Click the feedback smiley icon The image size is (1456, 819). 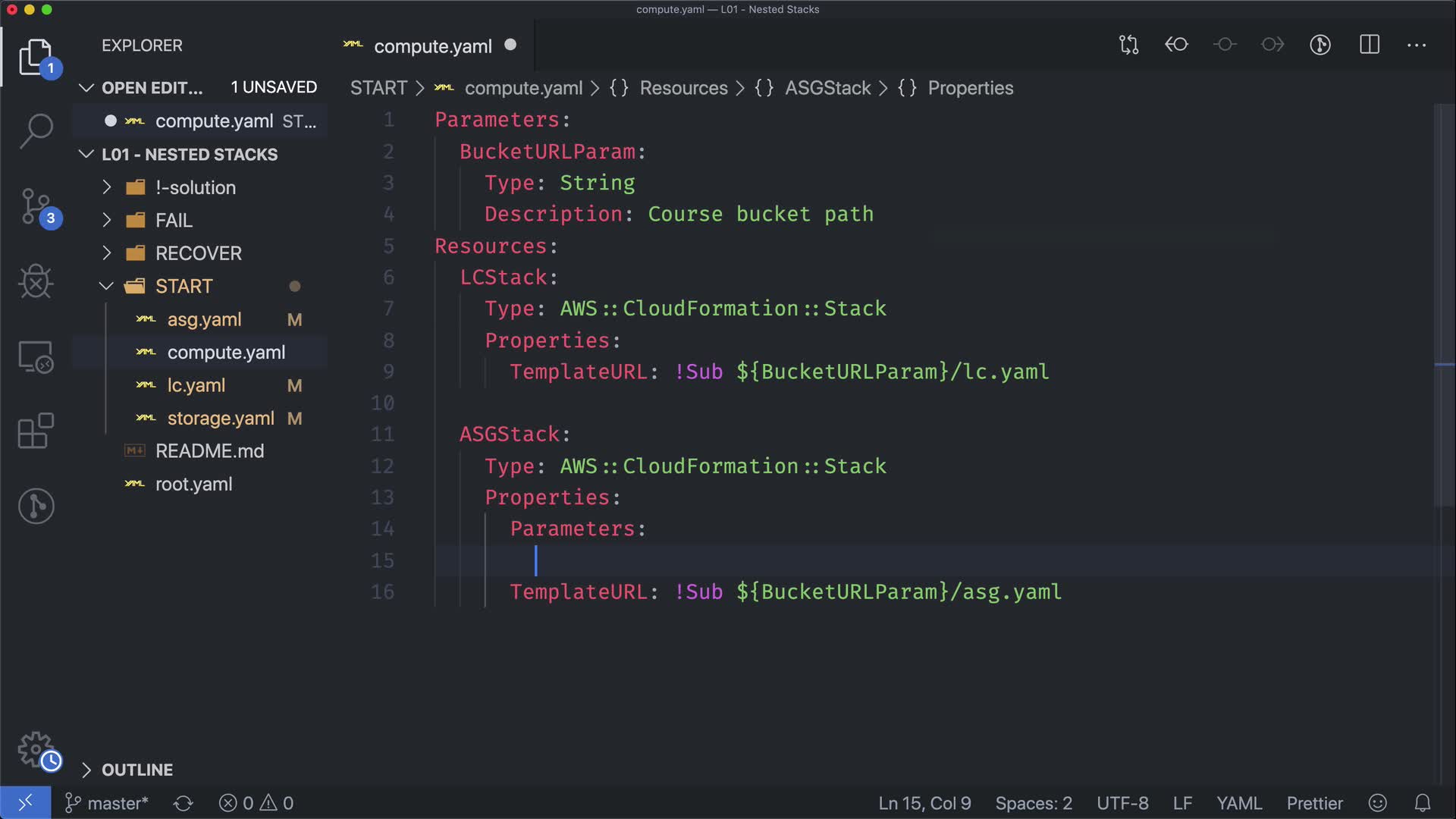click(x=1378, y=803)
